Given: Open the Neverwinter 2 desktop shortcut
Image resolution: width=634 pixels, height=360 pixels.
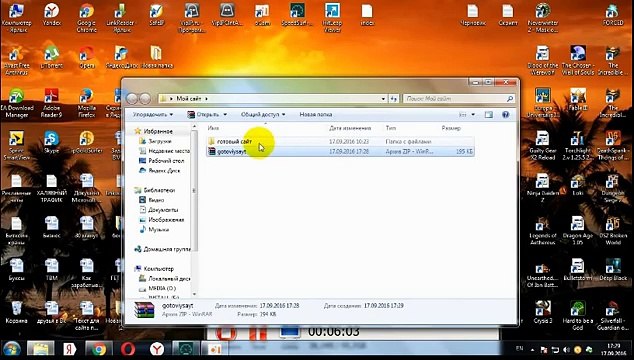Looking at the screenshot, I should point(543,18).
